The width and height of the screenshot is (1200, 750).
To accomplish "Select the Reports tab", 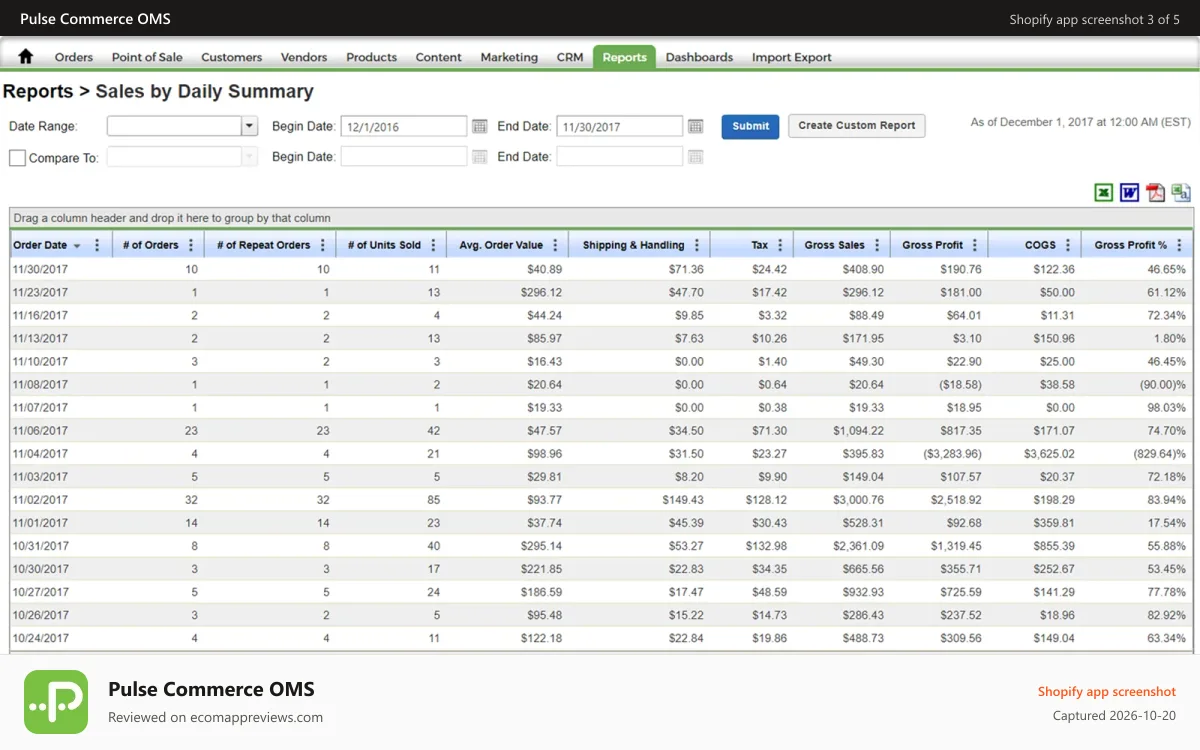I will [624, 57].
